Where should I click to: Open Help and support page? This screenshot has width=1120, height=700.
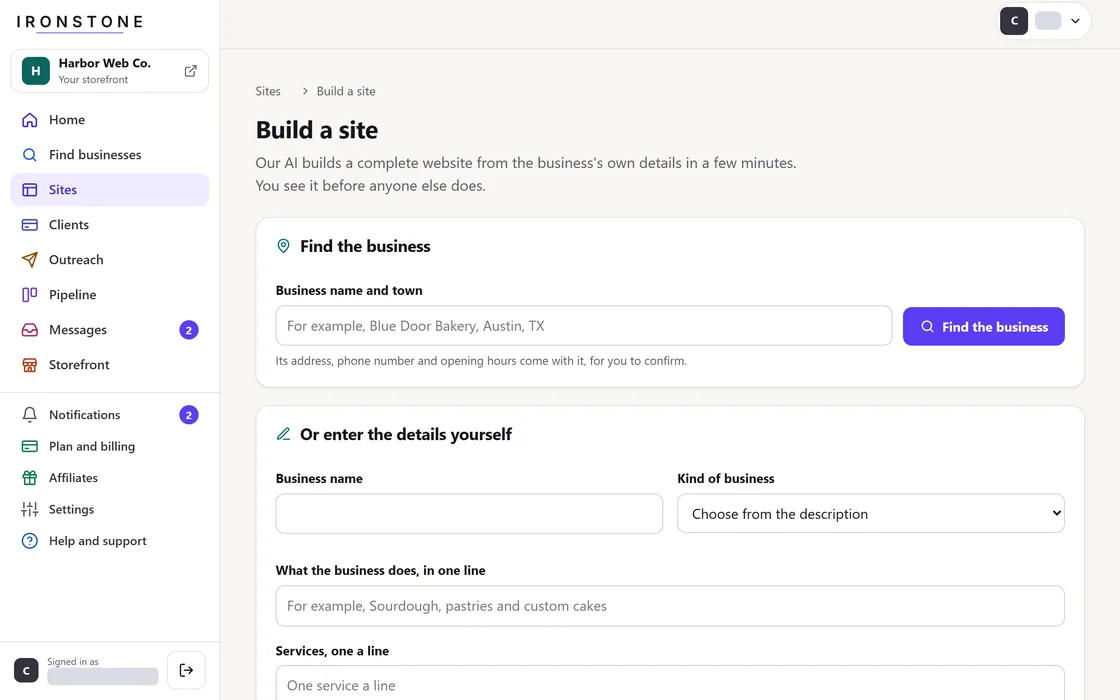point(110,541)
